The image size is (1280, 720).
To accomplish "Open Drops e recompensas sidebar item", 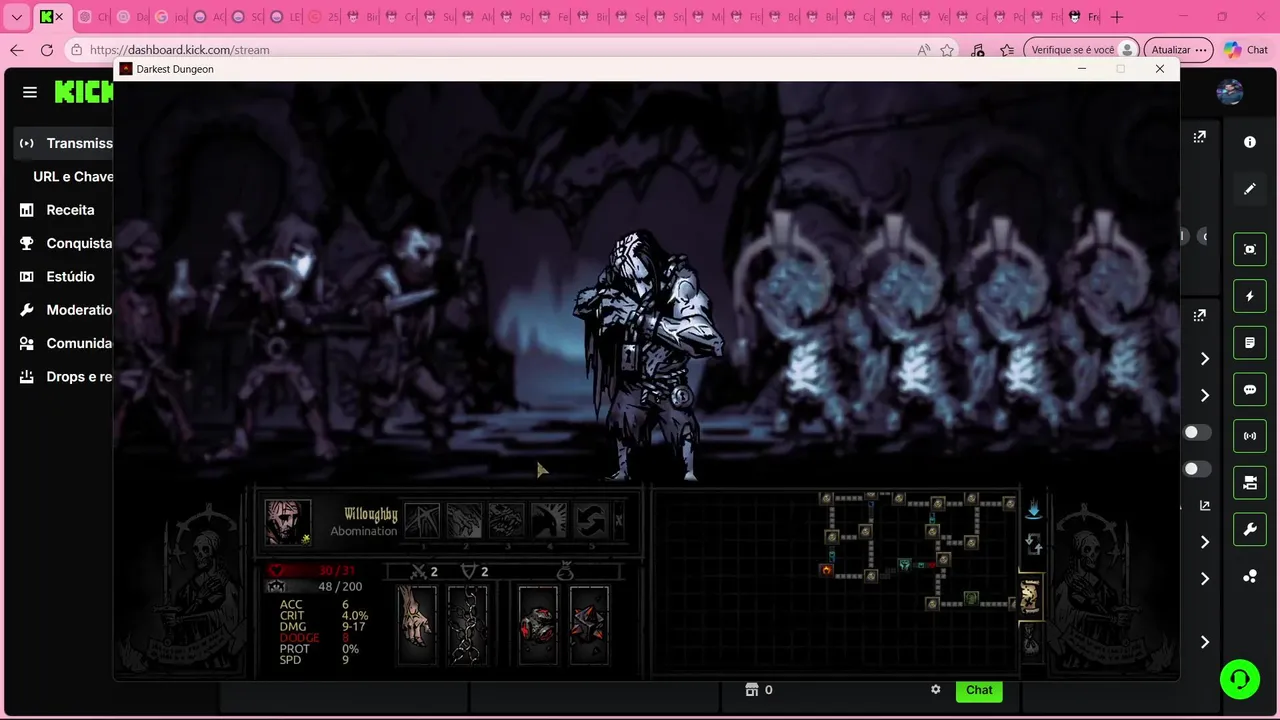I will pos(64,377).
